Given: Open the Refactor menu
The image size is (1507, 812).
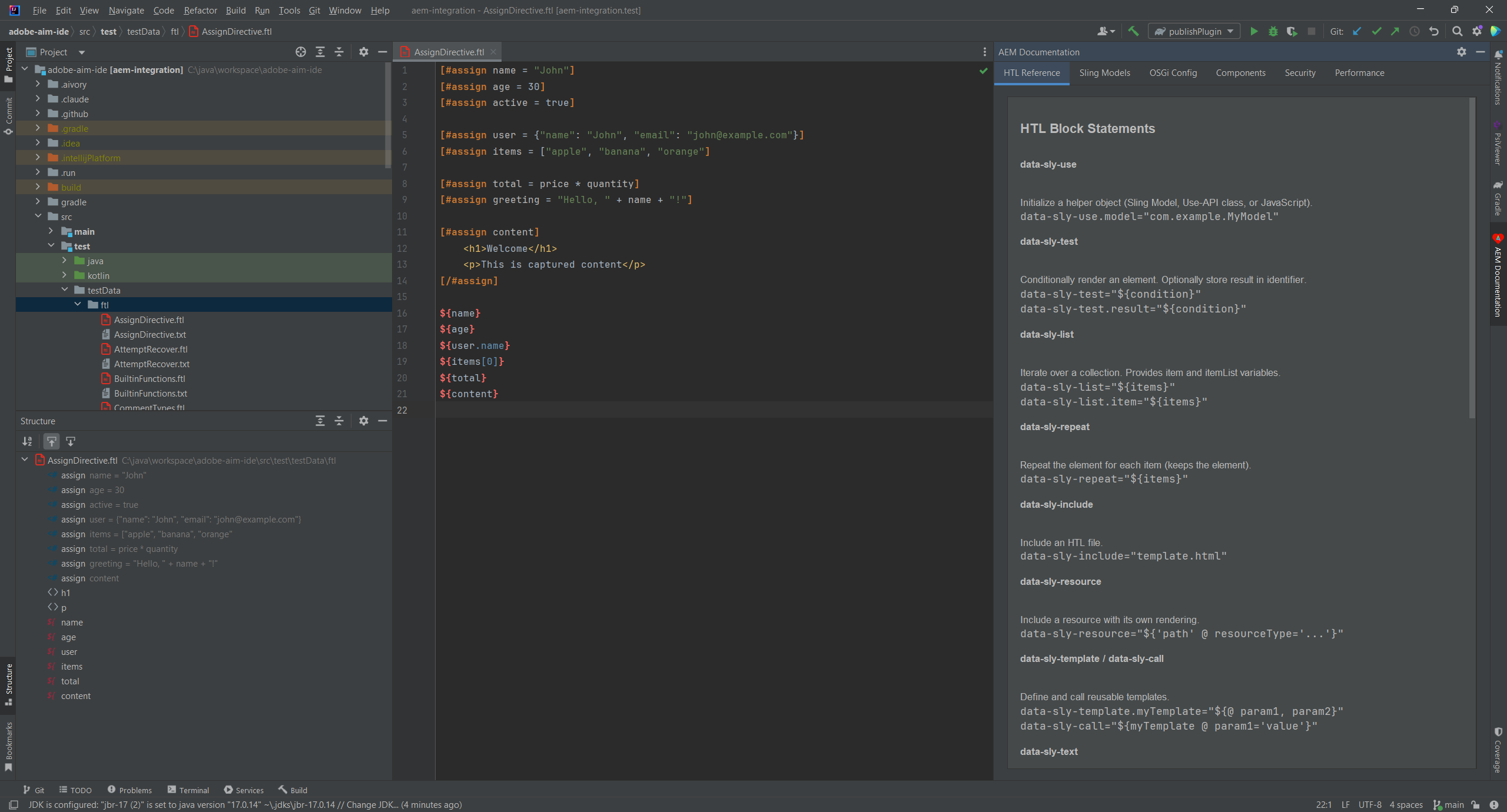Looking at the screenshot, I should (x=200, y=11).
